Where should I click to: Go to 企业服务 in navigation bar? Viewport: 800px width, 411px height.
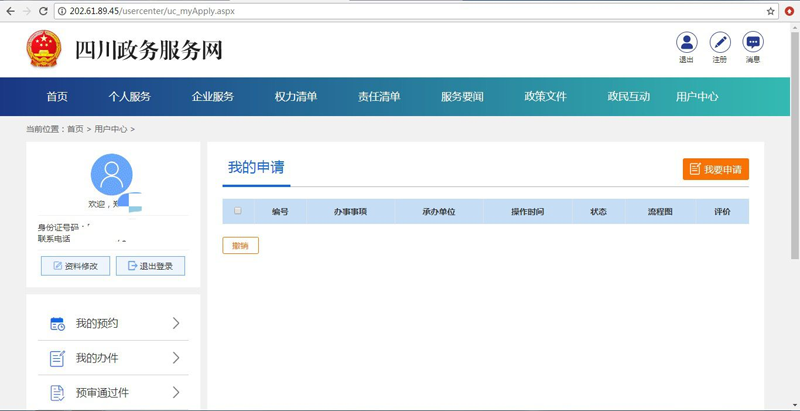[x=213, y=97]
